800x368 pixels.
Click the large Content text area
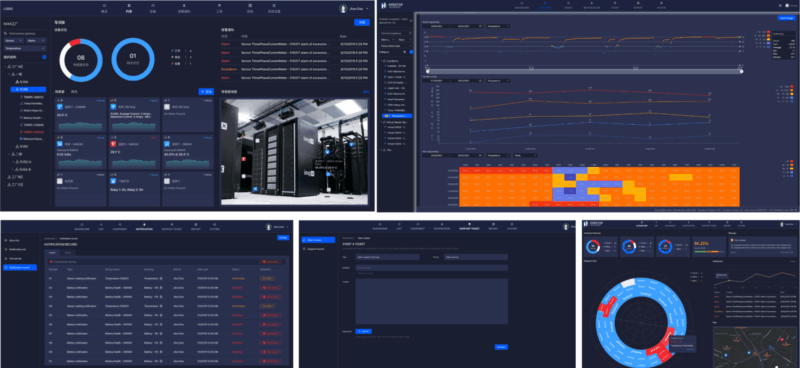(432, 301)
